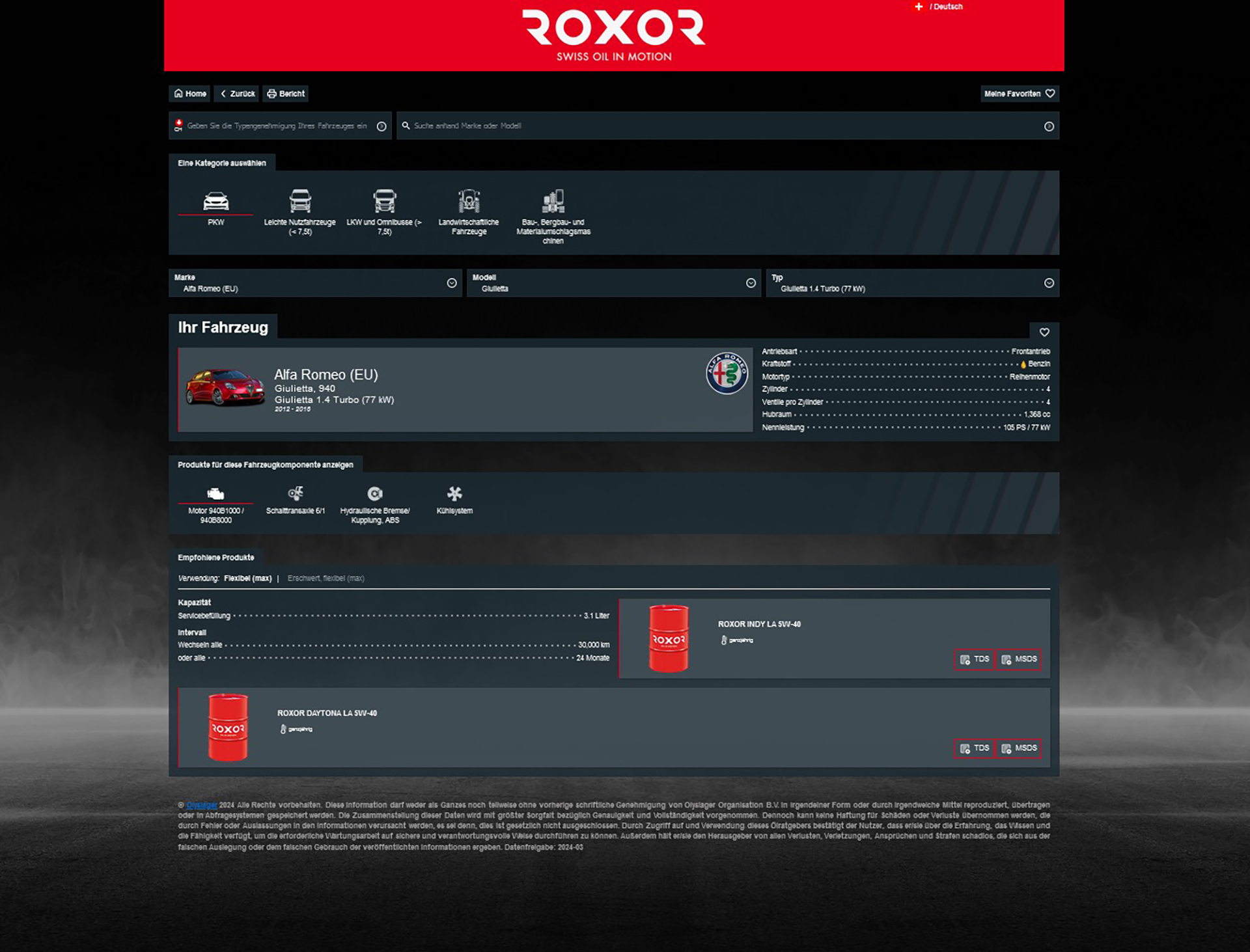Viewport: 1250px width, 952px height.
Task: Click the 3.1 Liter capacity value
Action: click(596, 616)
